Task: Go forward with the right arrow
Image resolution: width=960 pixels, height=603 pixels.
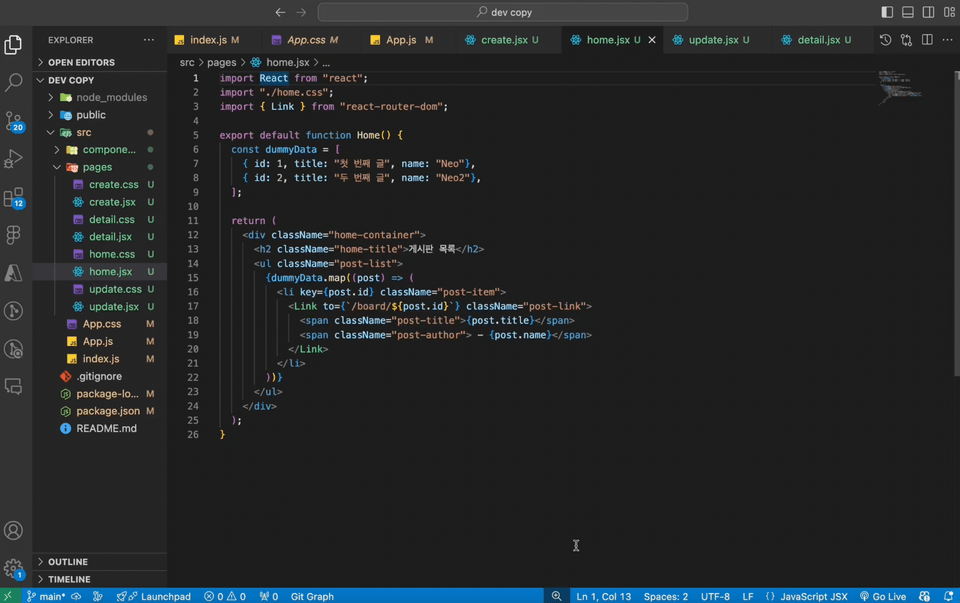Action: [x=301, y=12]
